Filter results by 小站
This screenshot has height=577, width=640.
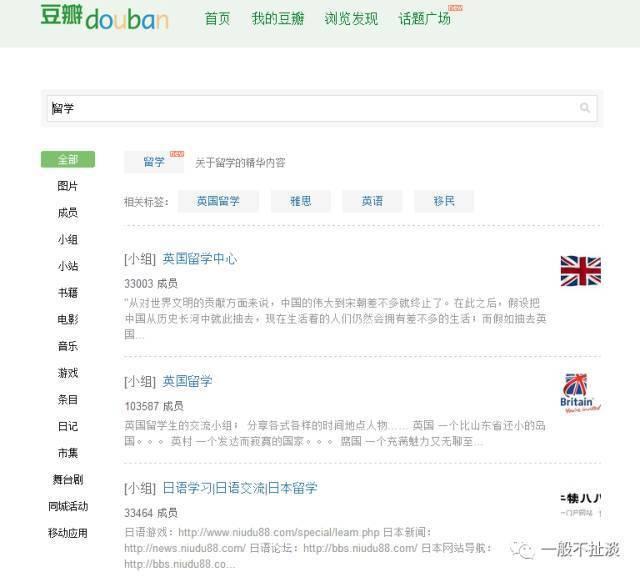[x=68, y=266]
